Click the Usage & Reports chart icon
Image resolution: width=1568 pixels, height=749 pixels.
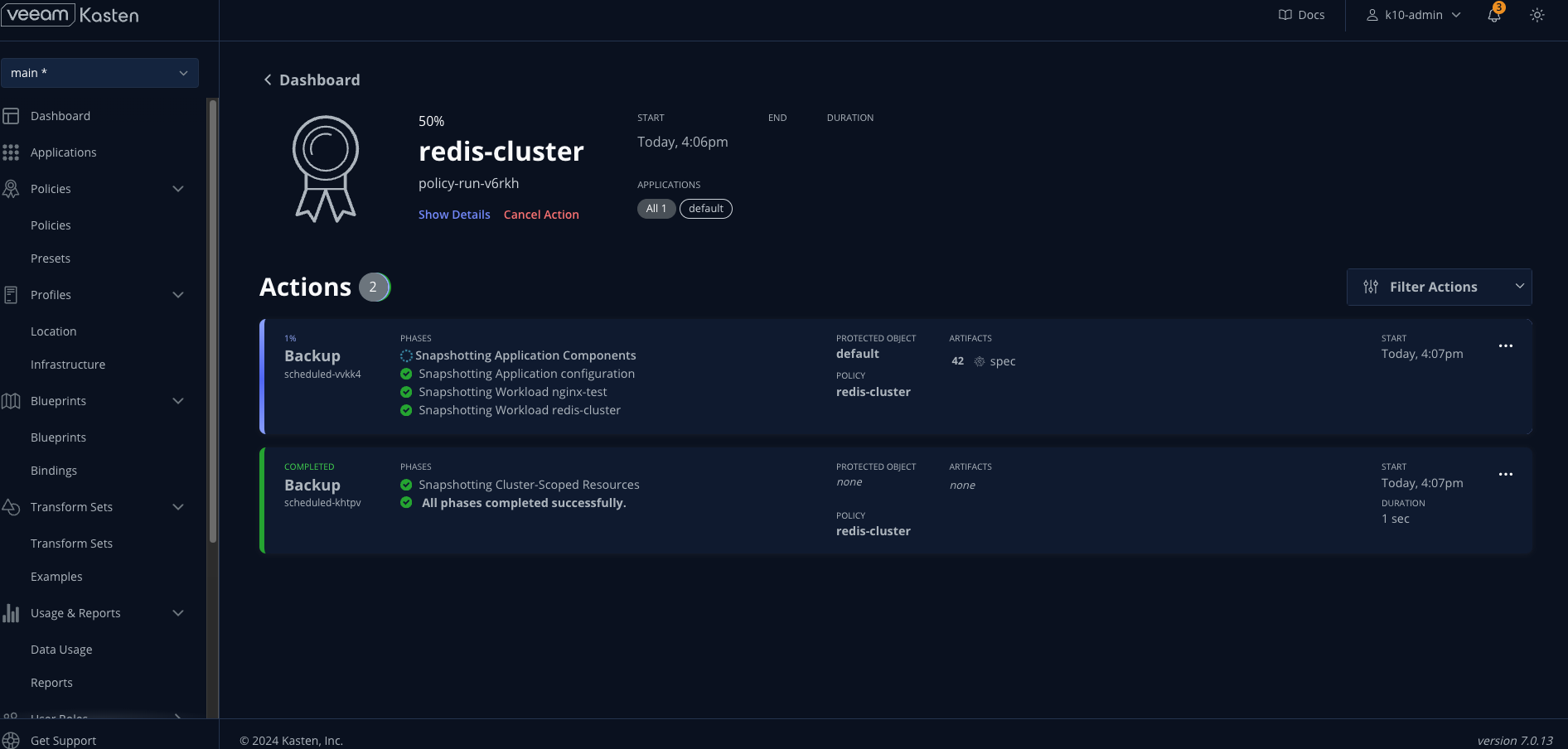pos(11,613)
